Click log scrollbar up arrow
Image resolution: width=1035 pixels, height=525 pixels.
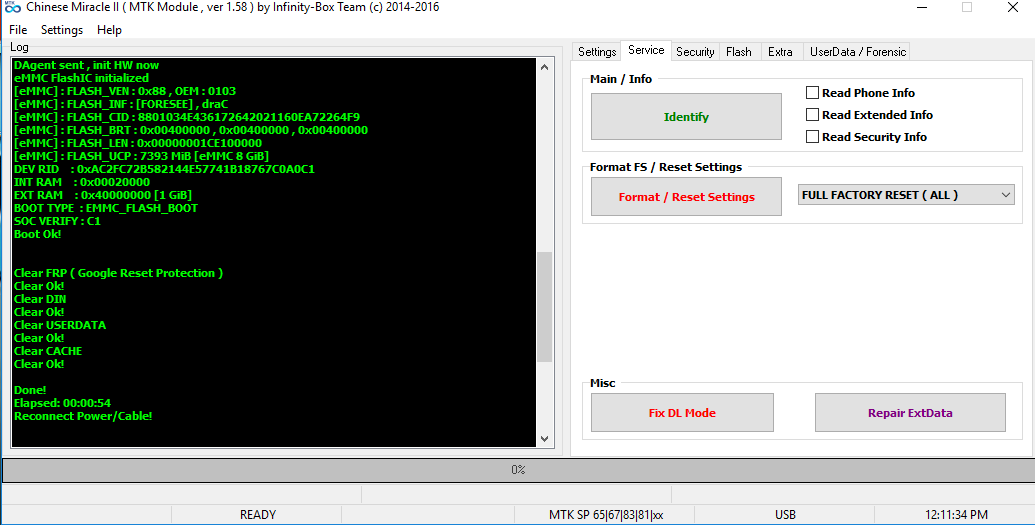tap(545, 67)
